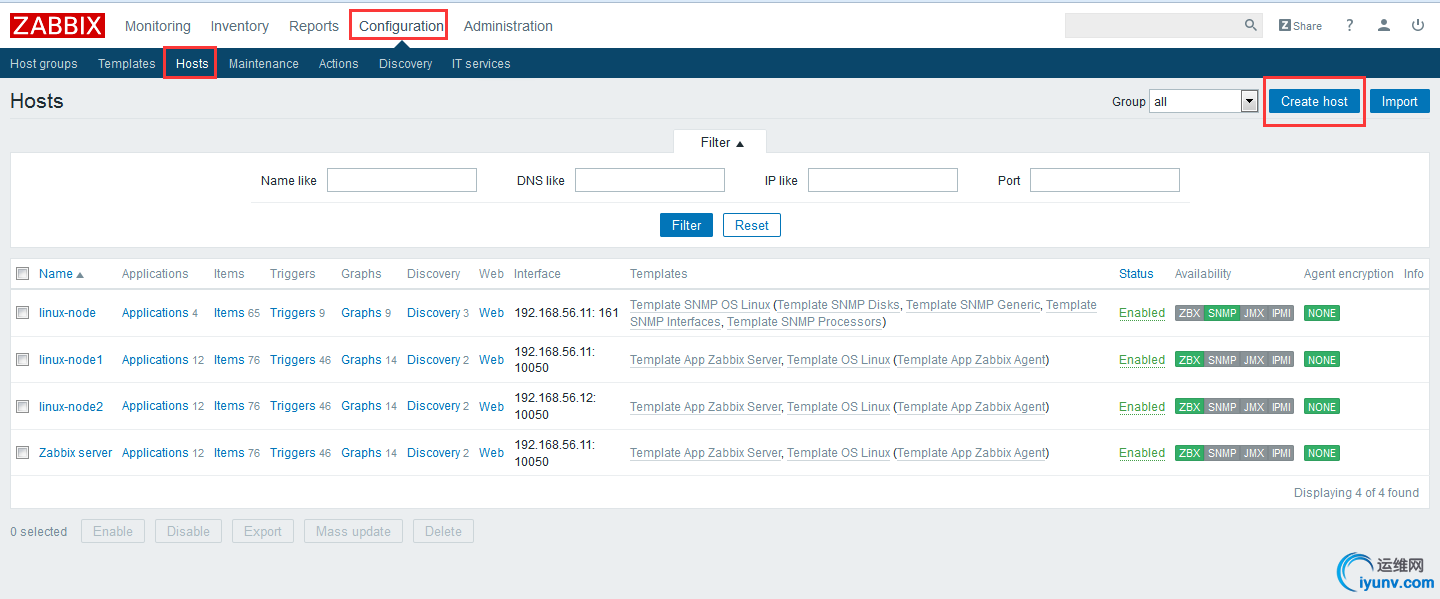Toggle the select-all hosts checkbox
This screenshot has width=1440, height=599.
pos(23,273)
